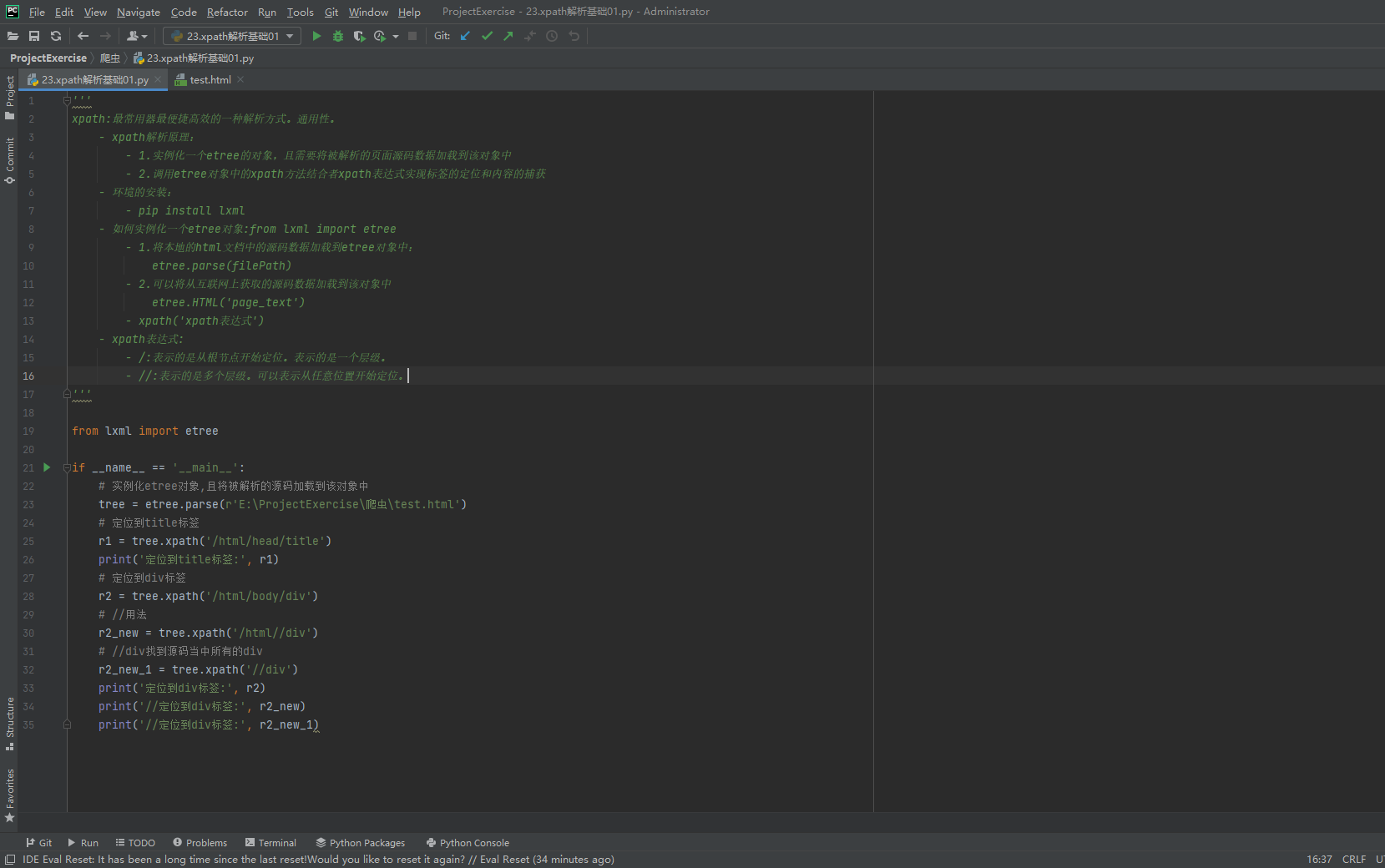This screenshot has height=868, width=1385.
Task: Commit changes with green checkmark icon
Action: (487, 36)
